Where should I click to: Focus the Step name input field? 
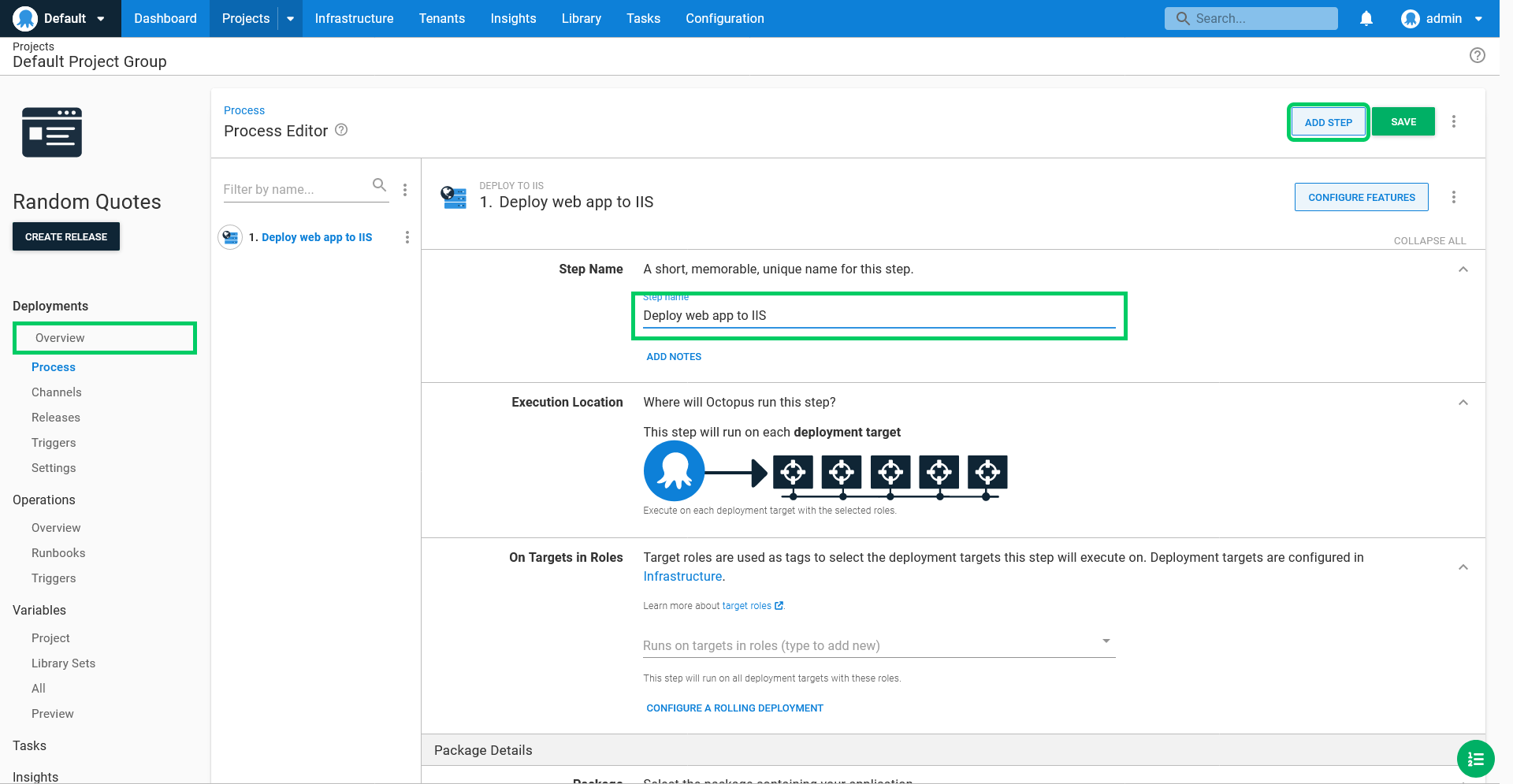point(879,316)
